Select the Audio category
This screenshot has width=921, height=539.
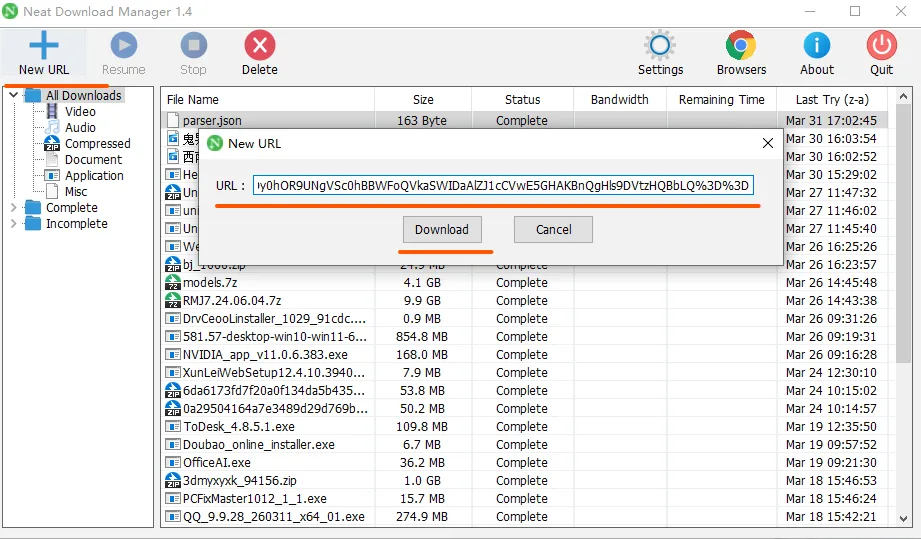[80, 127]
